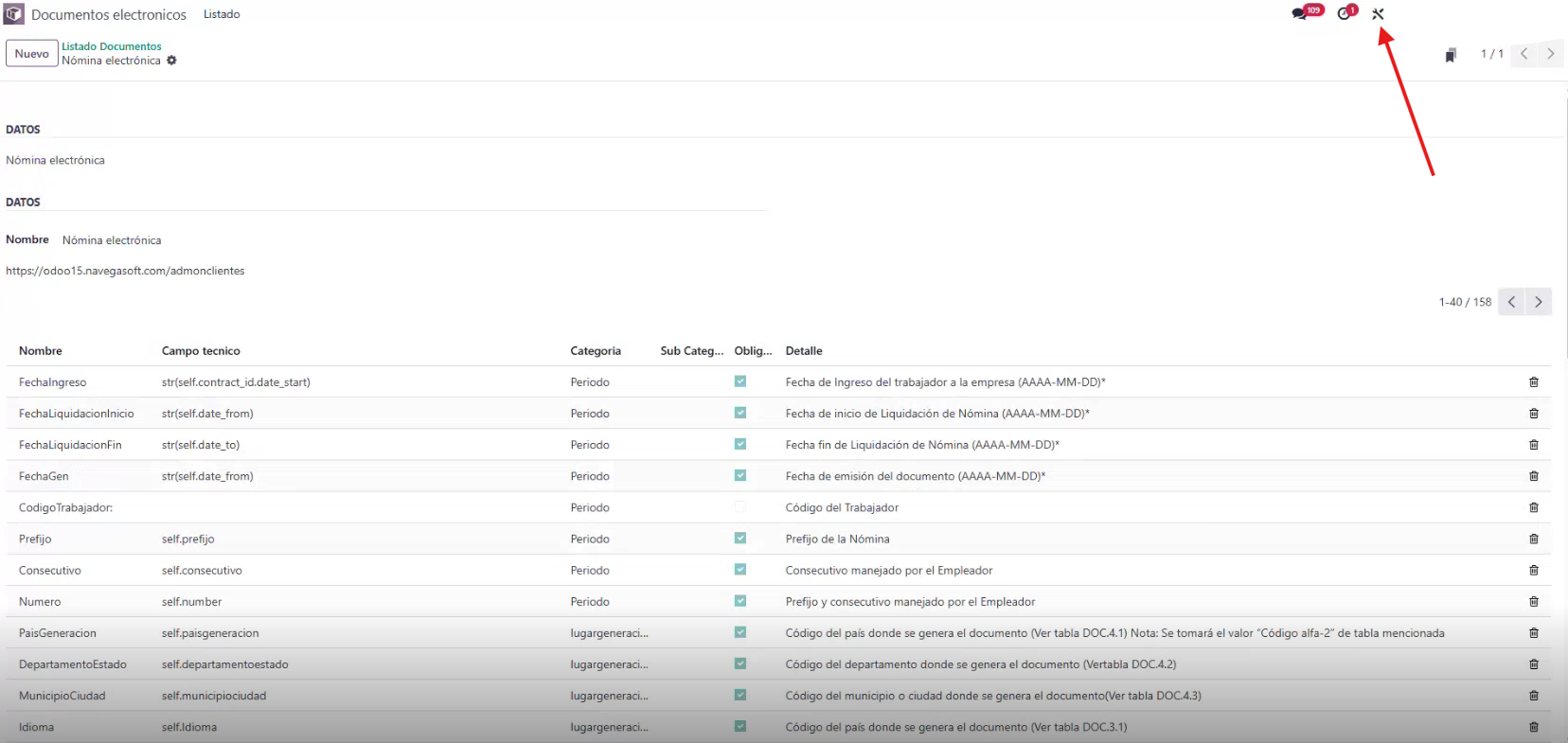
Task: Toggle the Obligatorio checkbox for Consecutivo
Action: coord(740,570)
